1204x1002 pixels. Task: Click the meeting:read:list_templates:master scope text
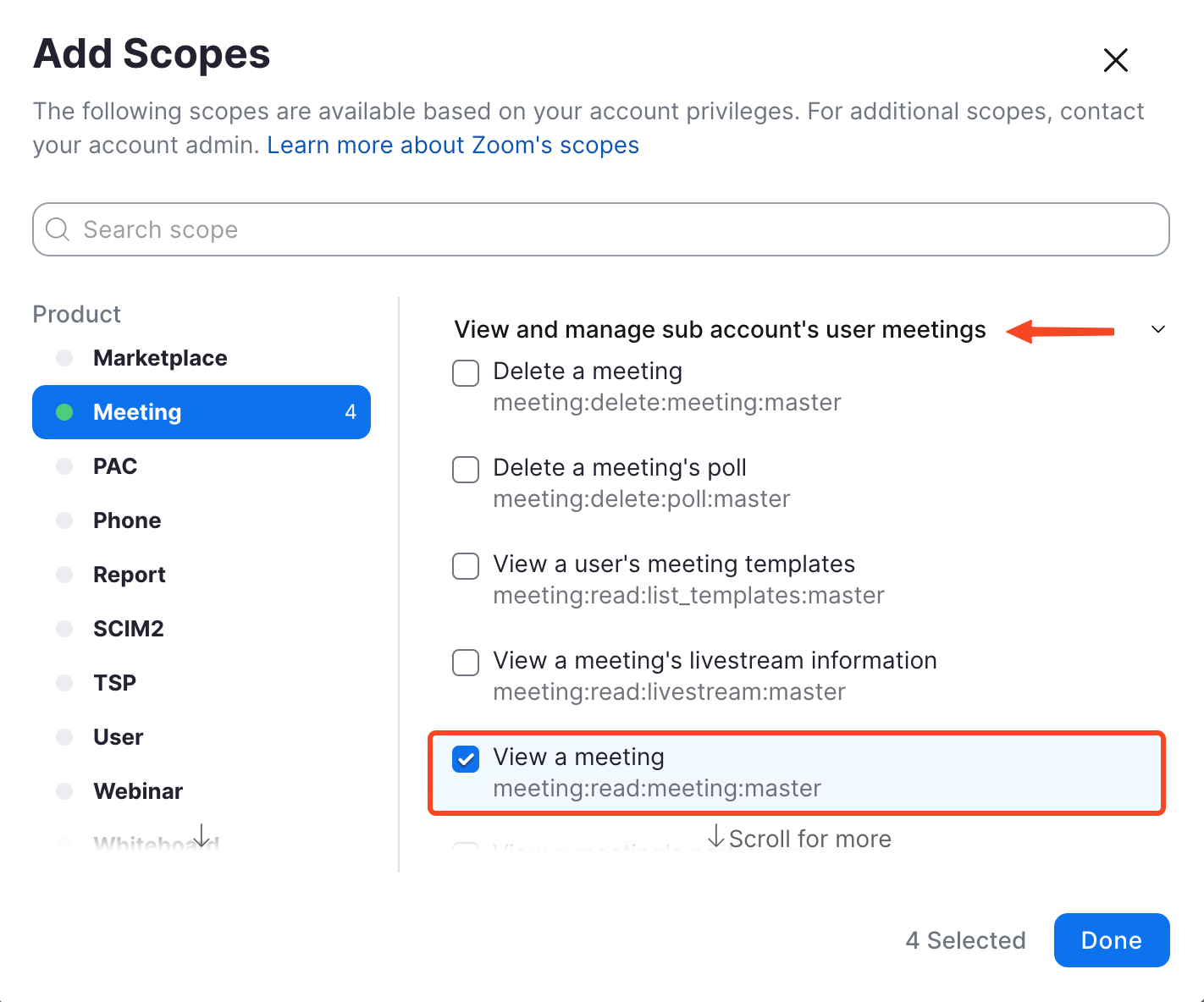click(x=688, y=596)
